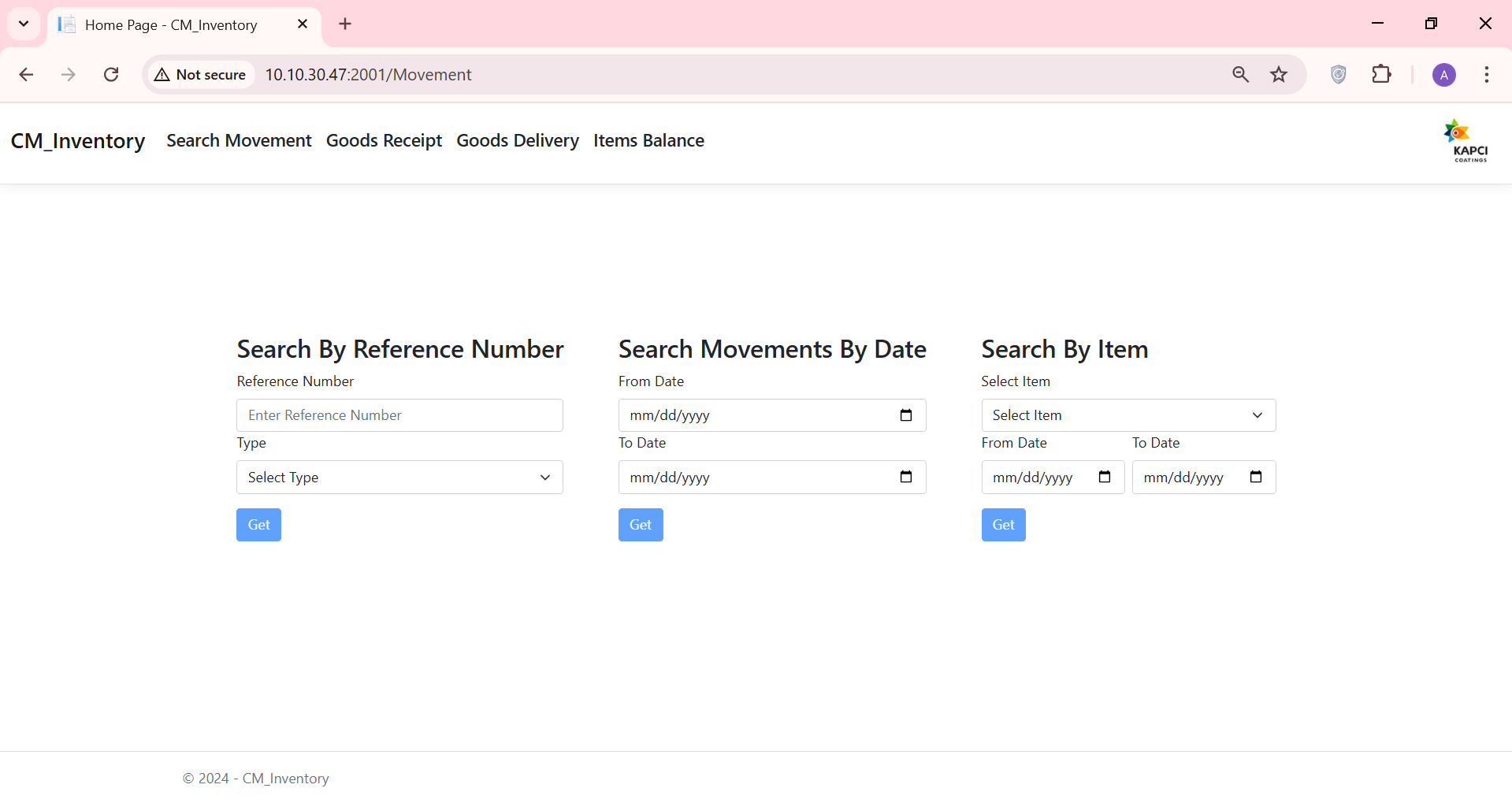Click the CM_Inventory home link

(x=77, y=141)
